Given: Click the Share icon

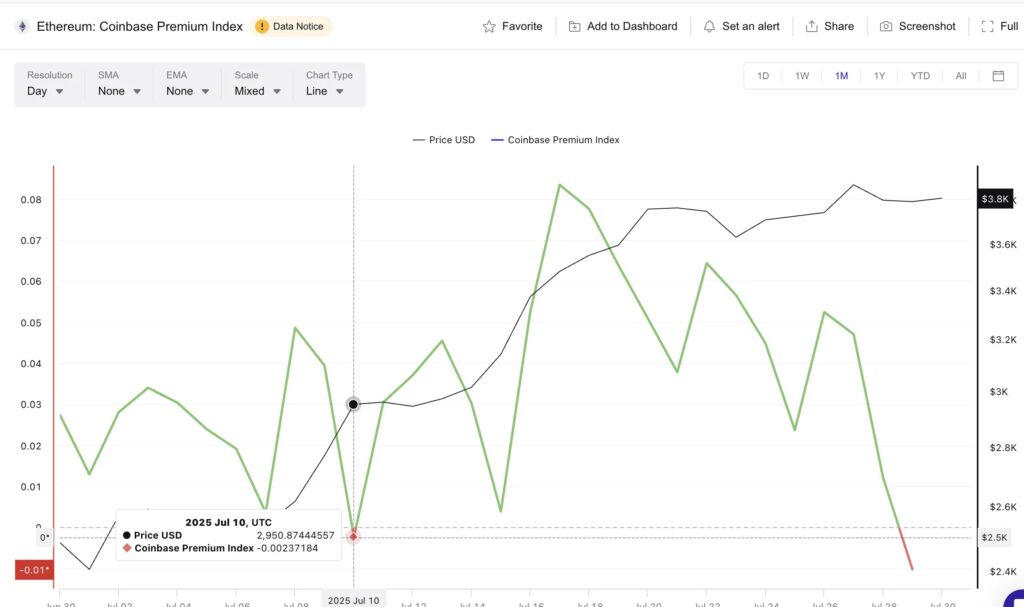Looking at the screenshot, I should click(x=810, y=26).
